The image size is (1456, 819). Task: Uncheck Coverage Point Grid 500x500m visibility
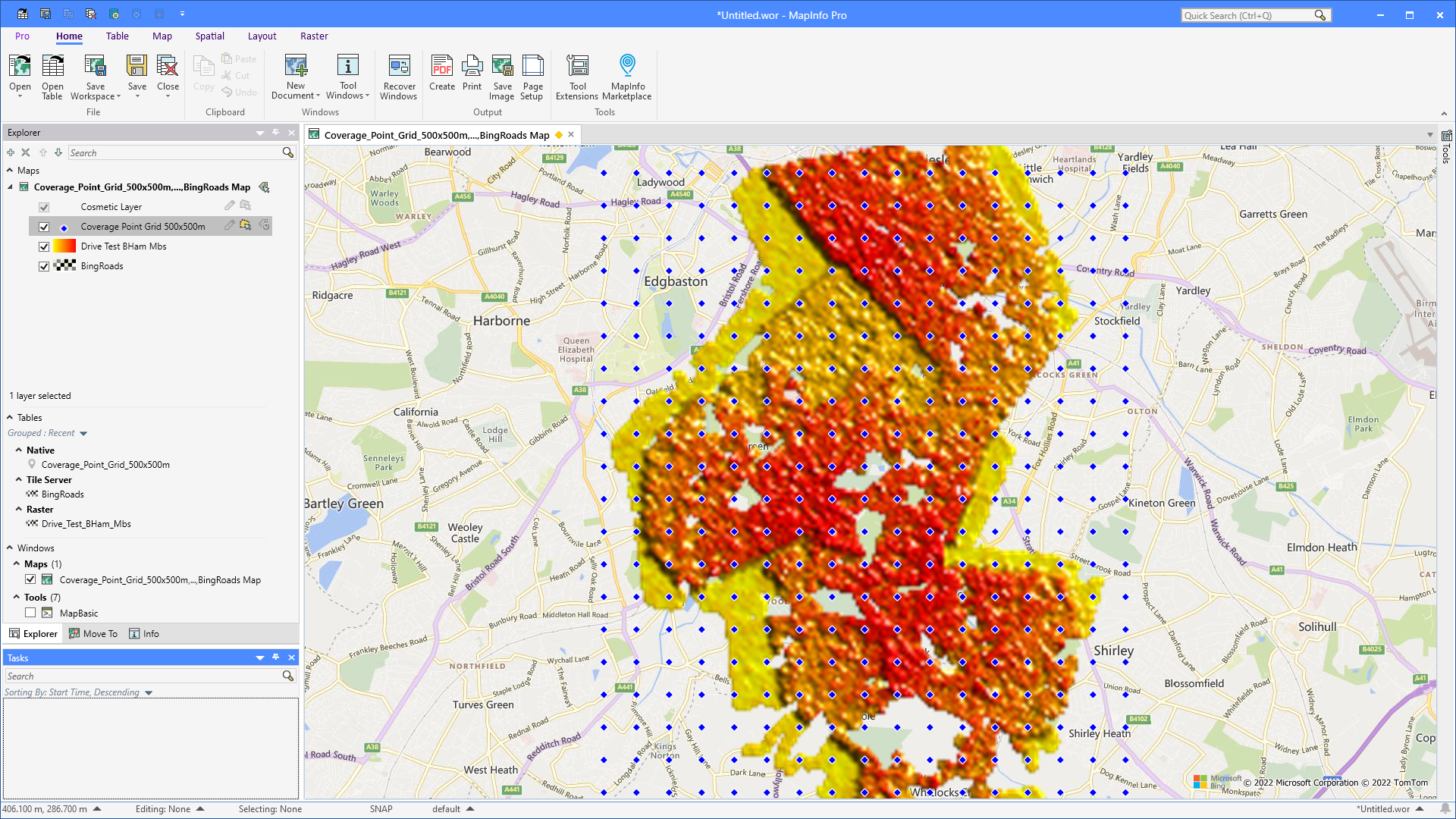point(44,227)
